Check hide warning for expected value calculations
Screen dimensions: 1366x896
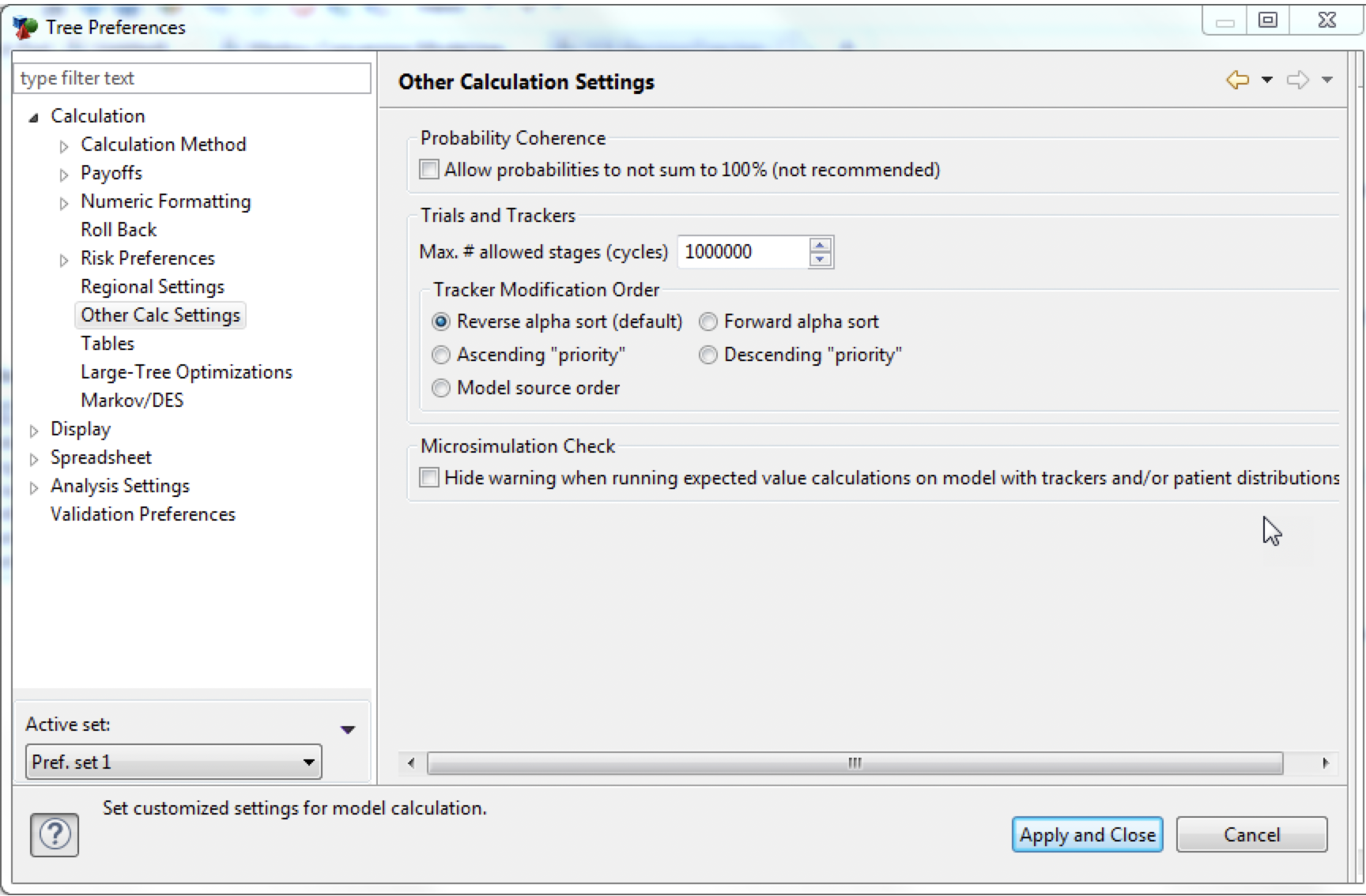pyautogui.click(x=428, y=477)
